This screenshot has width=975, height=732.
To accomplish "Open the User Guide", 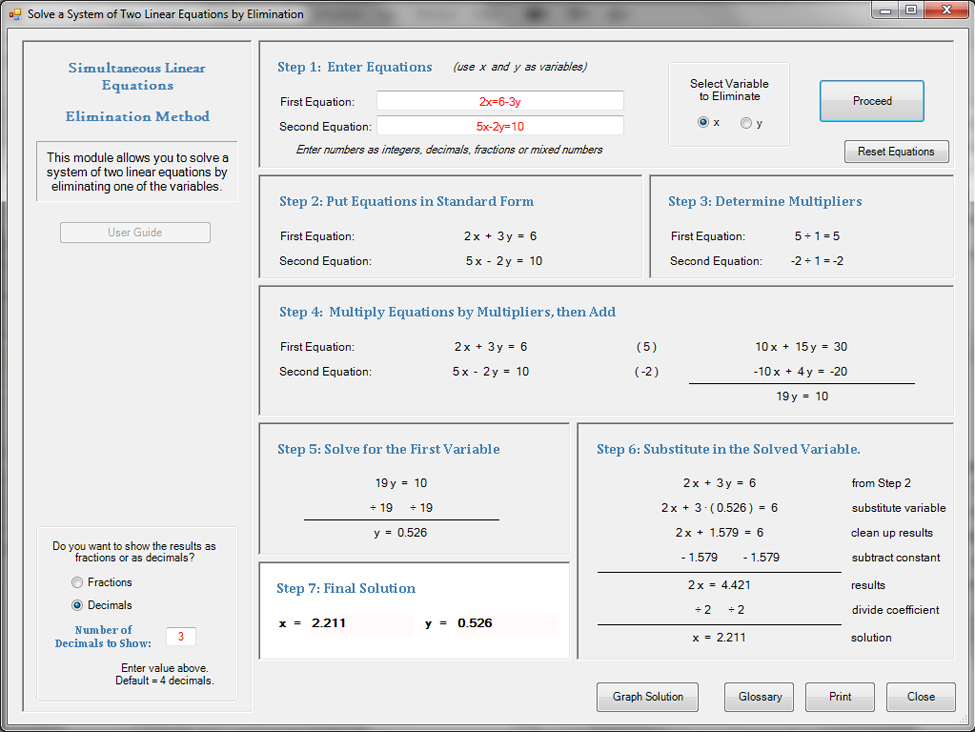I will click(x=135, y=233).
